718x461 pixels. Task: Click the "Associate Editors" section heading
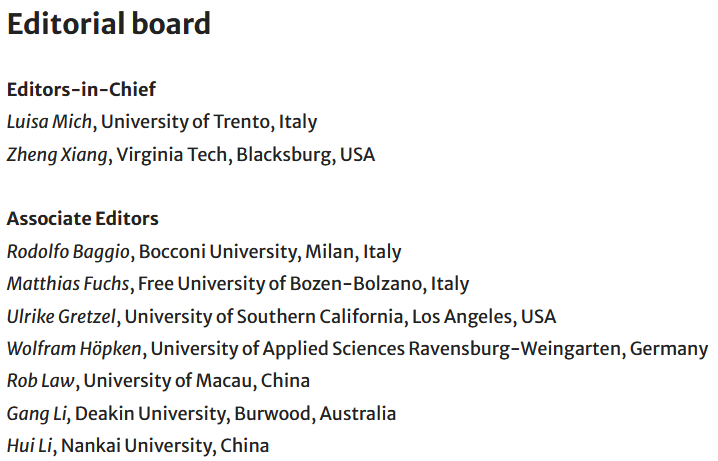[82, 218]
